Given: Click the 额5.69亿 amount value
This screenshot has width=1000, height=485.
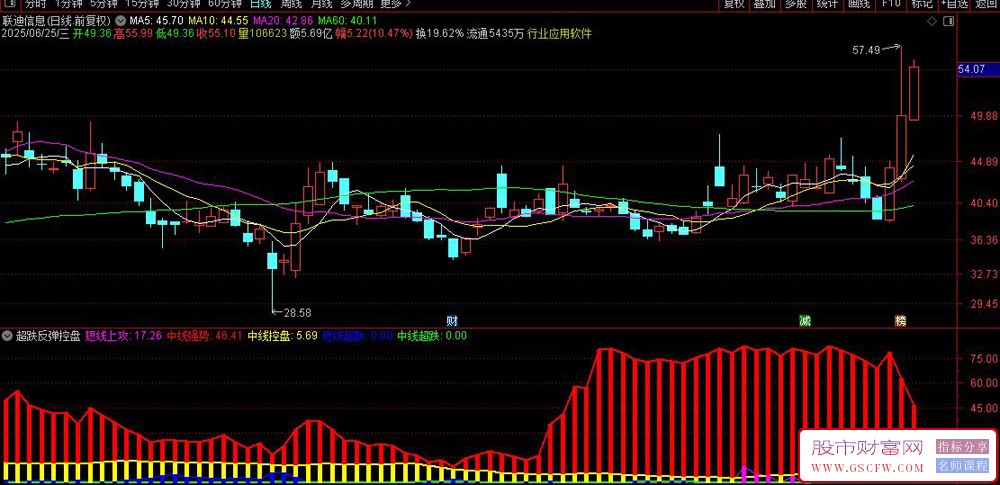Looking at the screenshot, I should point(312,34).
